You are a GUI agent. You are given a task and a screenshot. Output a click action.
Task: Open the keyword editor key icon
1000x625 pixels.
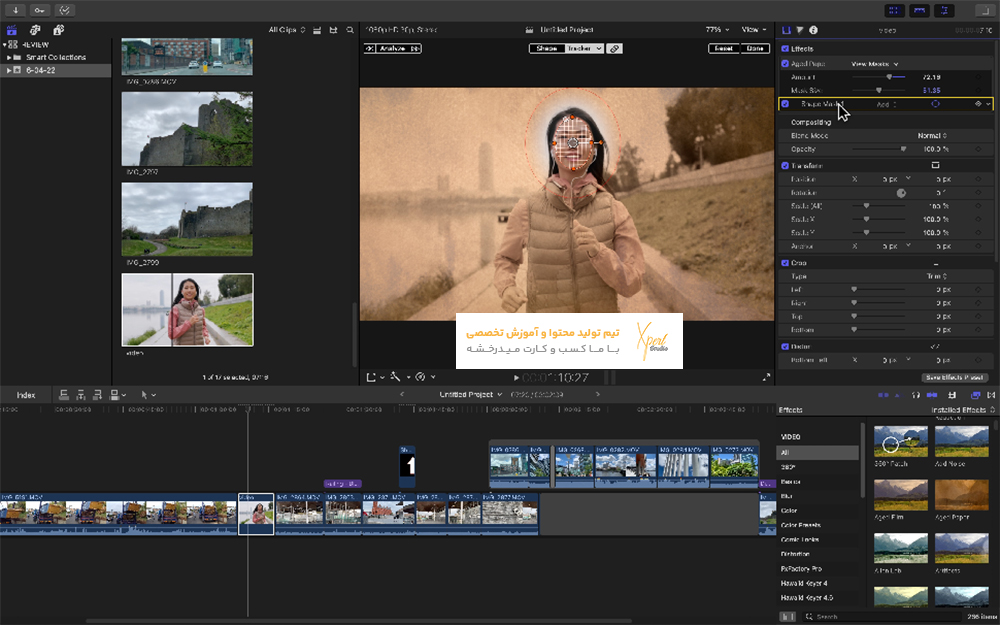coord(40,10)
